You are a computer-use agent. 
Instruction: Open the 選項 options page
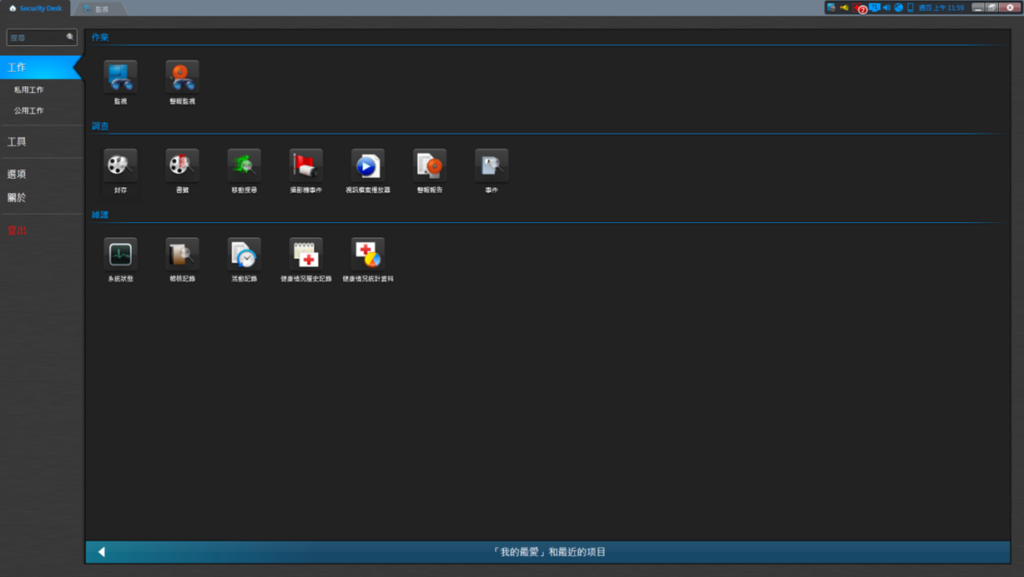(x=17, y=174)
